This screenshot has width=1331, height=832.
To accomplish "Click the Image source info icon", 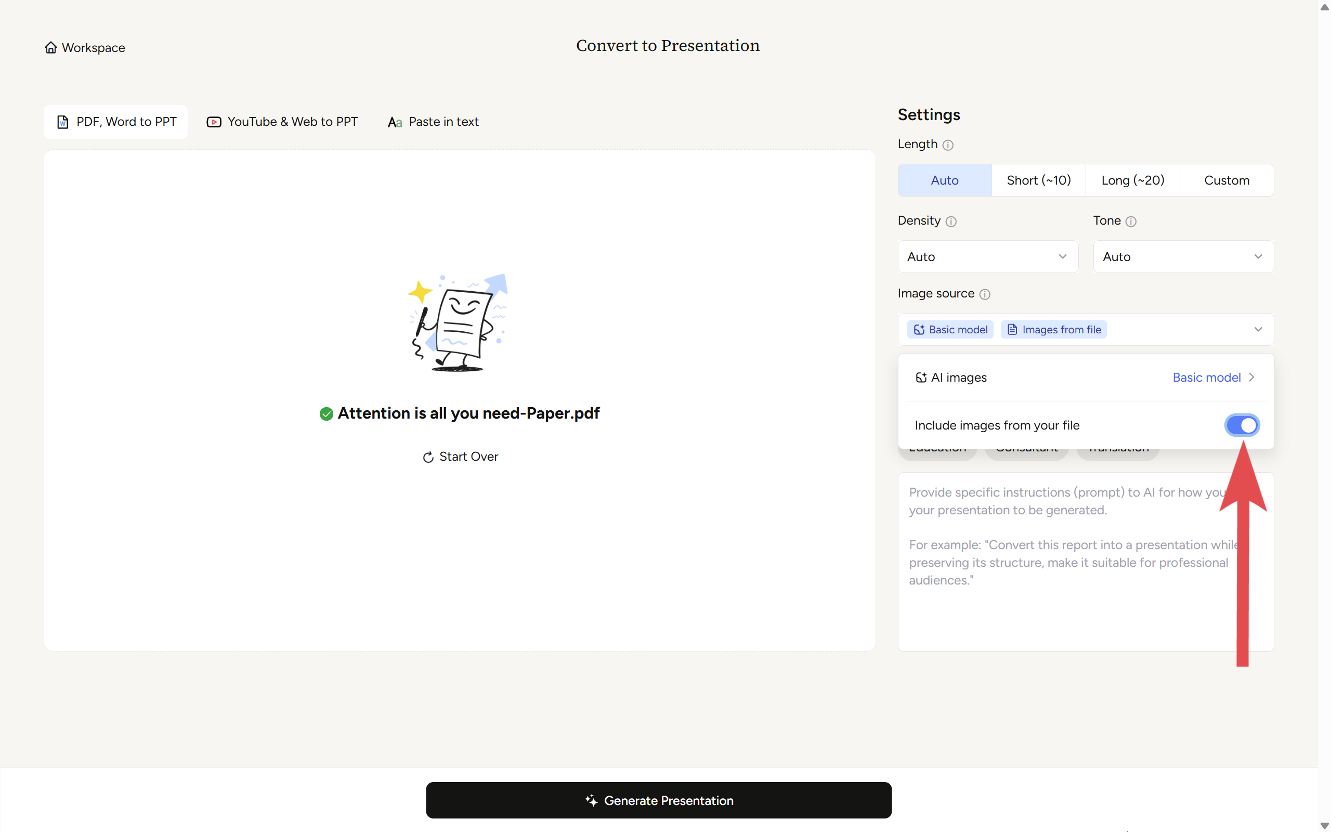I will 985,294.
